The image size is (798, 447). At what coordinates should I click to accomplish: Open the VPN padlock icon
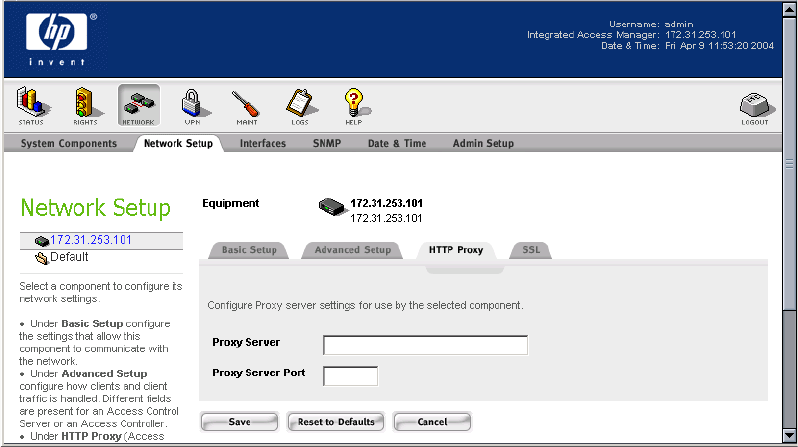(192, 105)
